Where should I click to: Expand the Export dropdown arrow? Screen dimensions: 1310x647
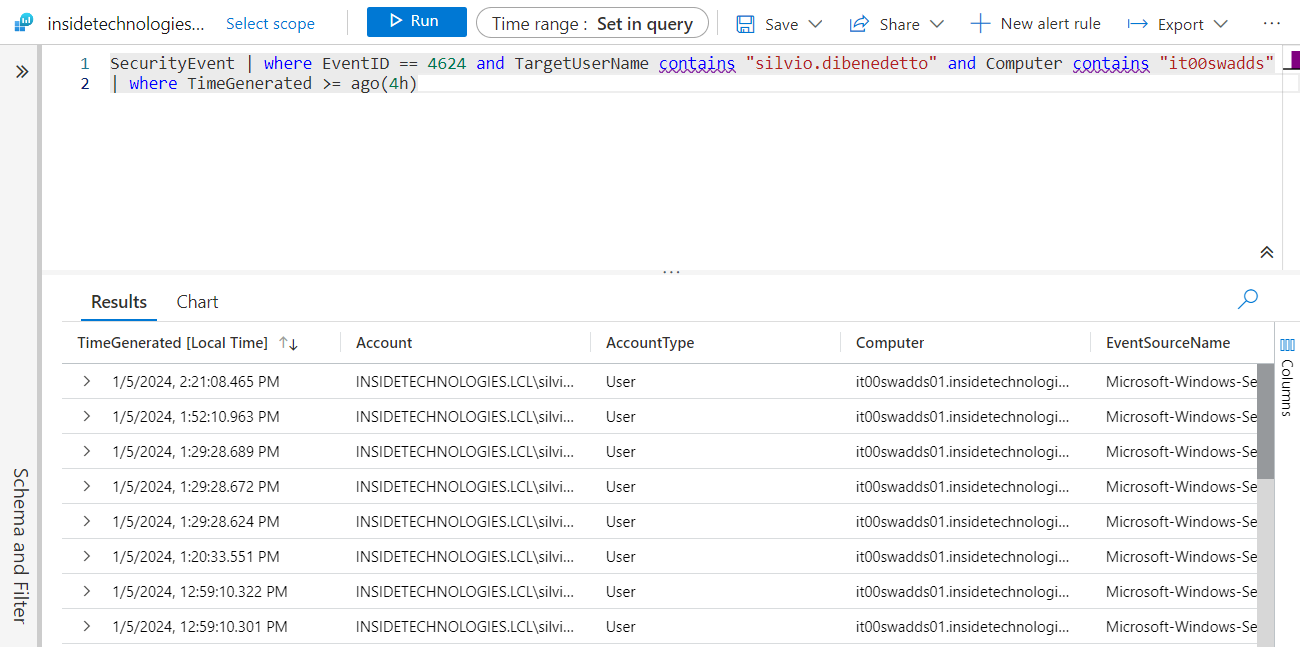pyautogui.click(x=1220, y=24)
